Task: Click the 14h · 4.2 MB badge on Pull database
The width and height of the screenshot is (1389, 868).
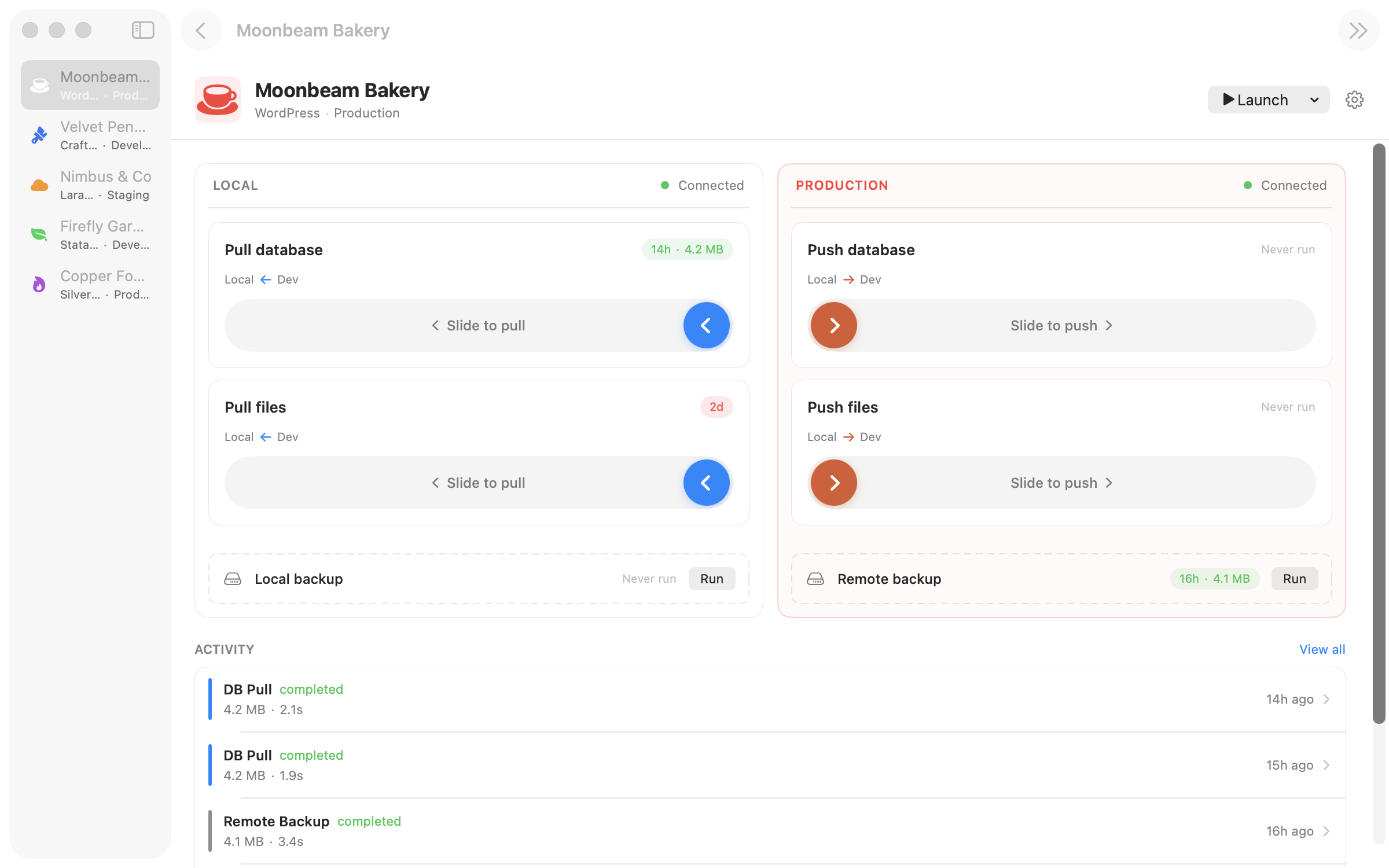Action: coord(687,249)
